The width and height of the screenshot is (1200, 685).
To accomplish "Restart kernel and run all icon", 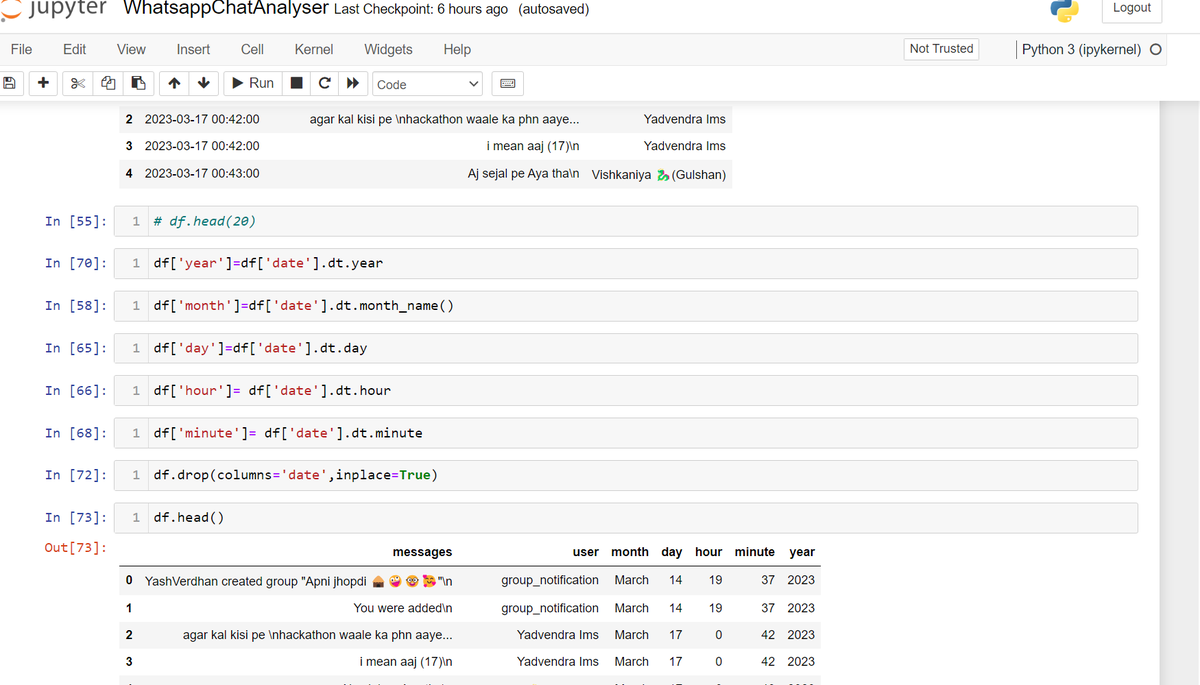I will point(353,84).
